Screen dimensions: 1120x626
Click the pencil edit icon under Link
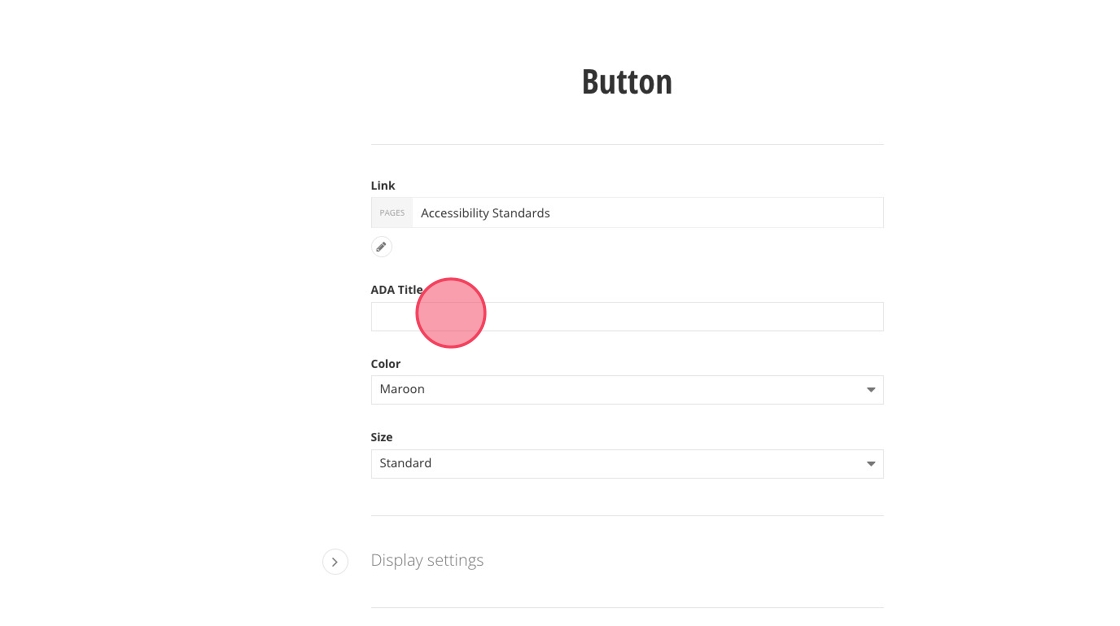(381, 247)
